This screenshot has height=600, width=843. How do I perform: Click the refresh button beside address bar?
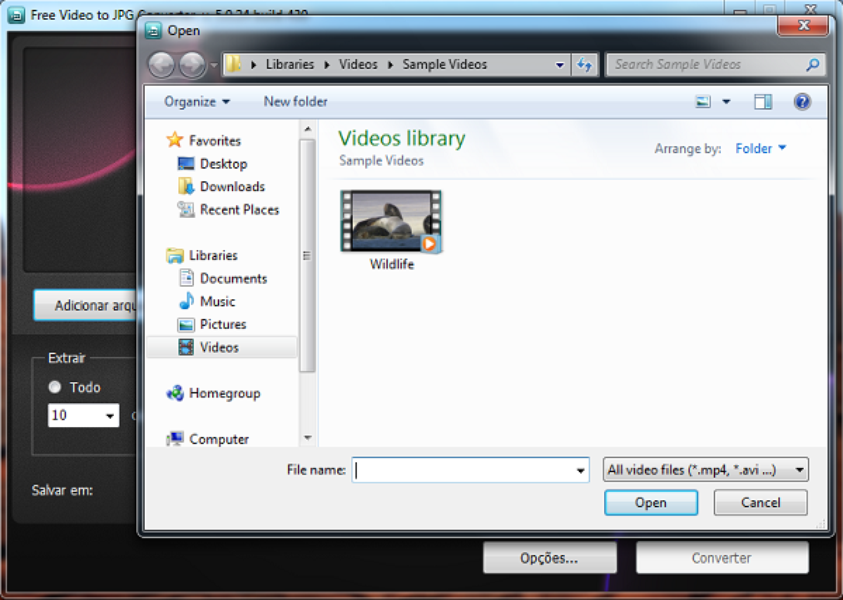[x=585, y=65]
